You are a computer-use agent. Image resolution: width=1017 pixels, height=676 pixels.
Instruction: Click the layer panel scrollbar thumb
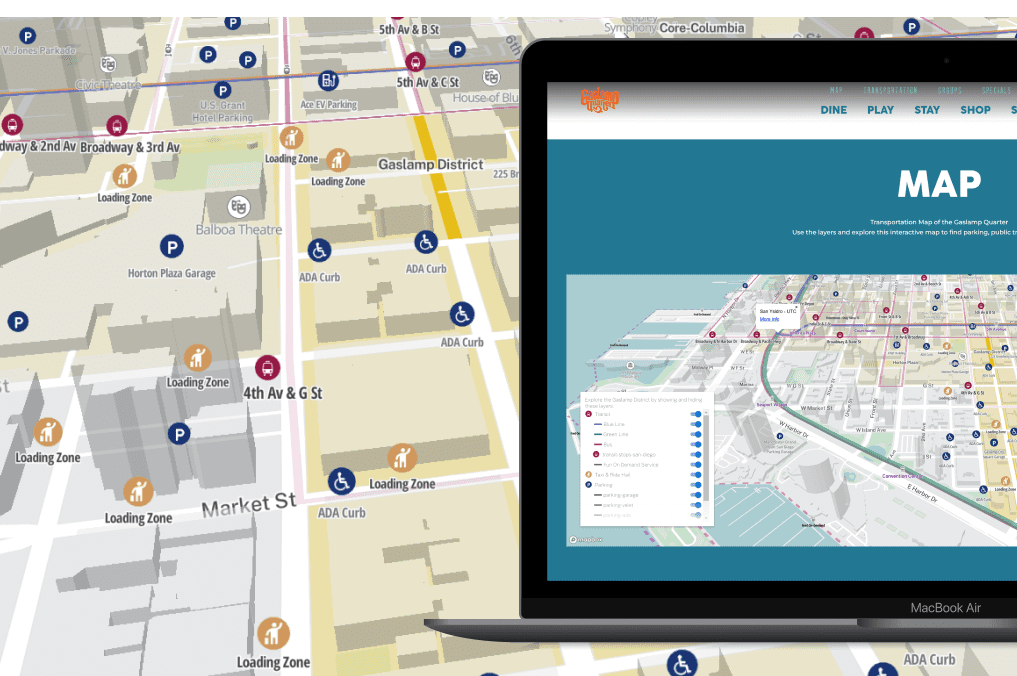tap(706, 459)
